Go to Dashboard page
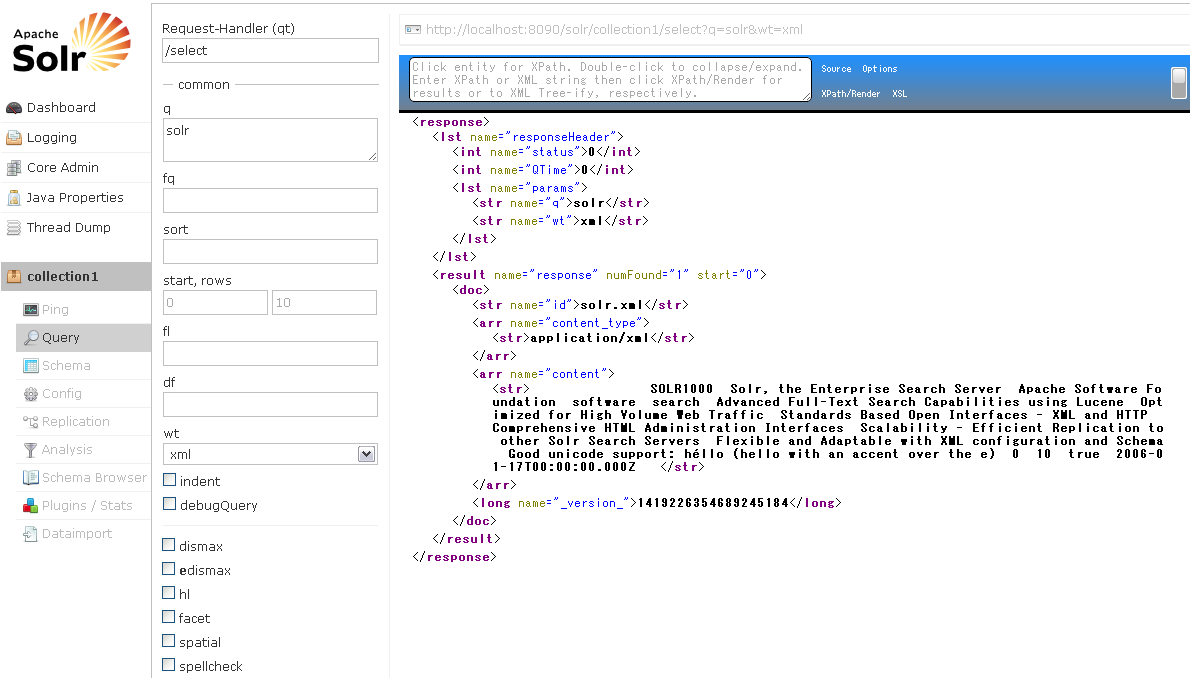This screenshot has width=1190, height=678. click(x=61, y=108)
